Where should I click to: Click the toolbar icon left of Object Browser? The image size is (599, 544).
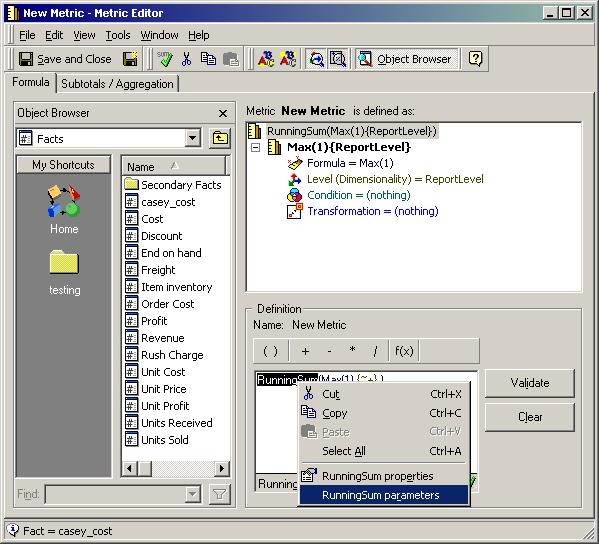tap(338, 59)
